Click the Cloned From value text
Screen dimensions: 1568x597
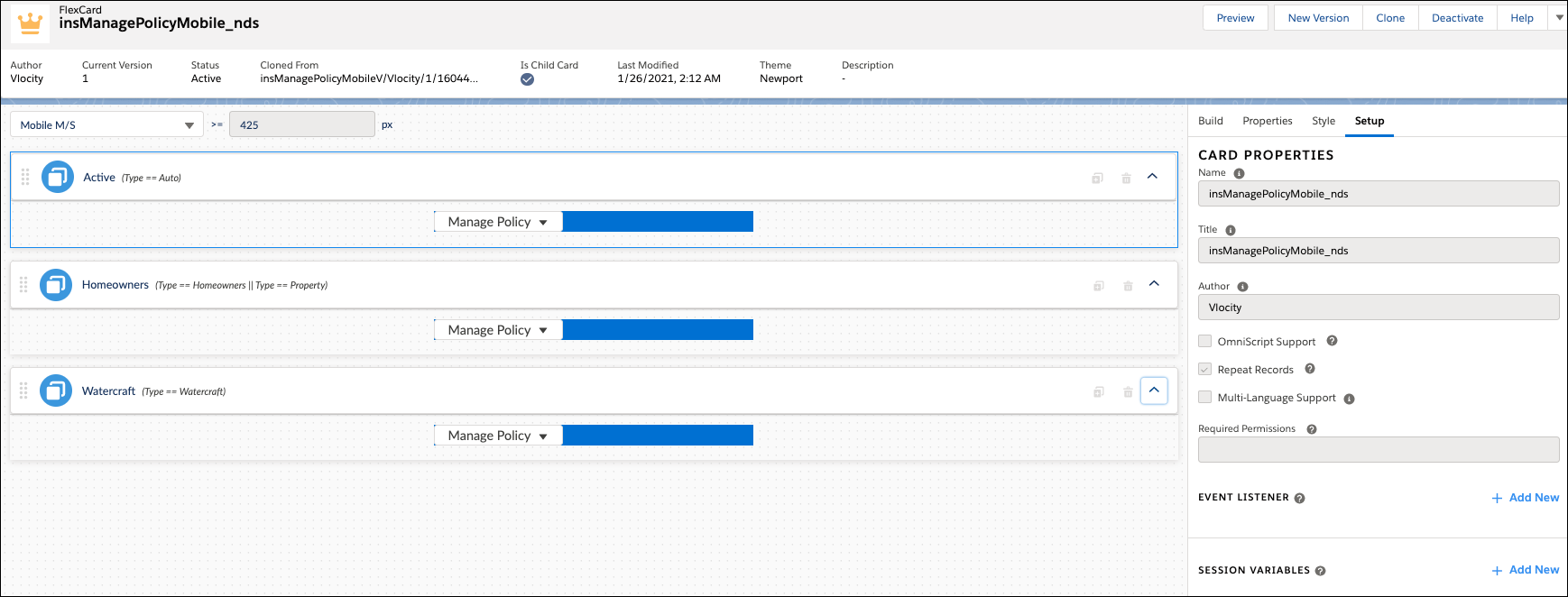(x=369, y=78)
